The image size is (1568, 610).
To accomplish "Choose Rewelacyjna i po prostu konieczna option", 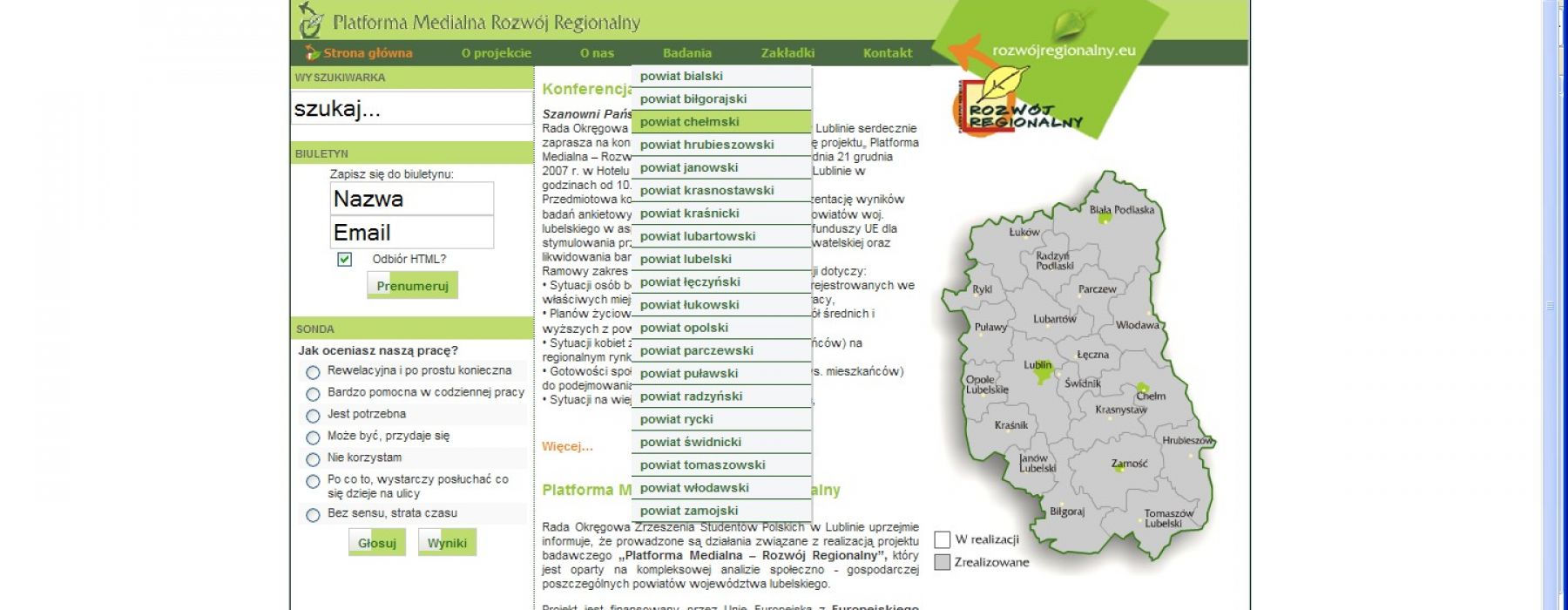I will point(313,373).
